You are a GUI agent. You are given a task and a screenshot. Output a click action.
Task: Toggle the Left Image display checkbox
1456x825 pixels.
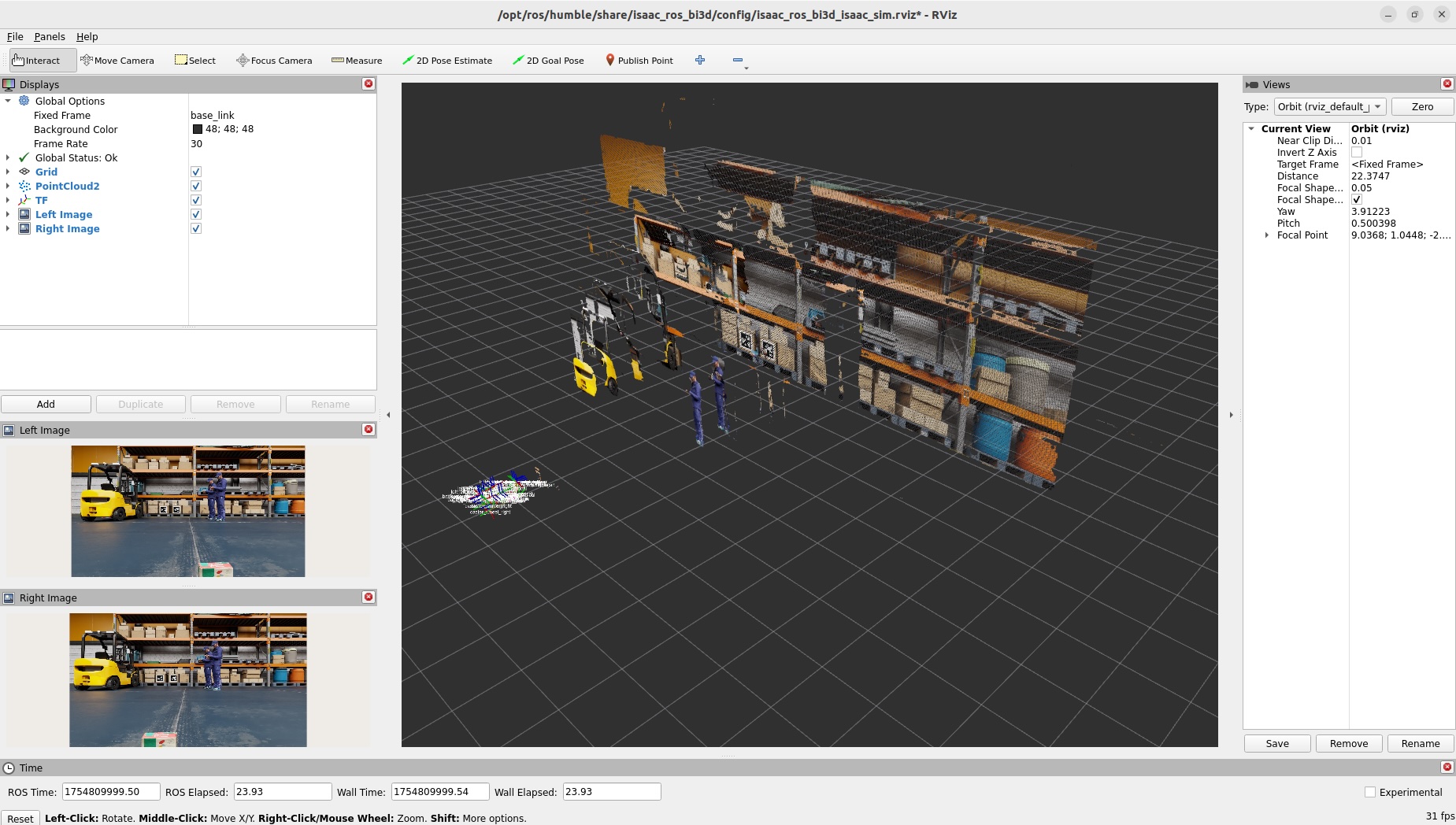pyautogui.click(x=196, y=214)
